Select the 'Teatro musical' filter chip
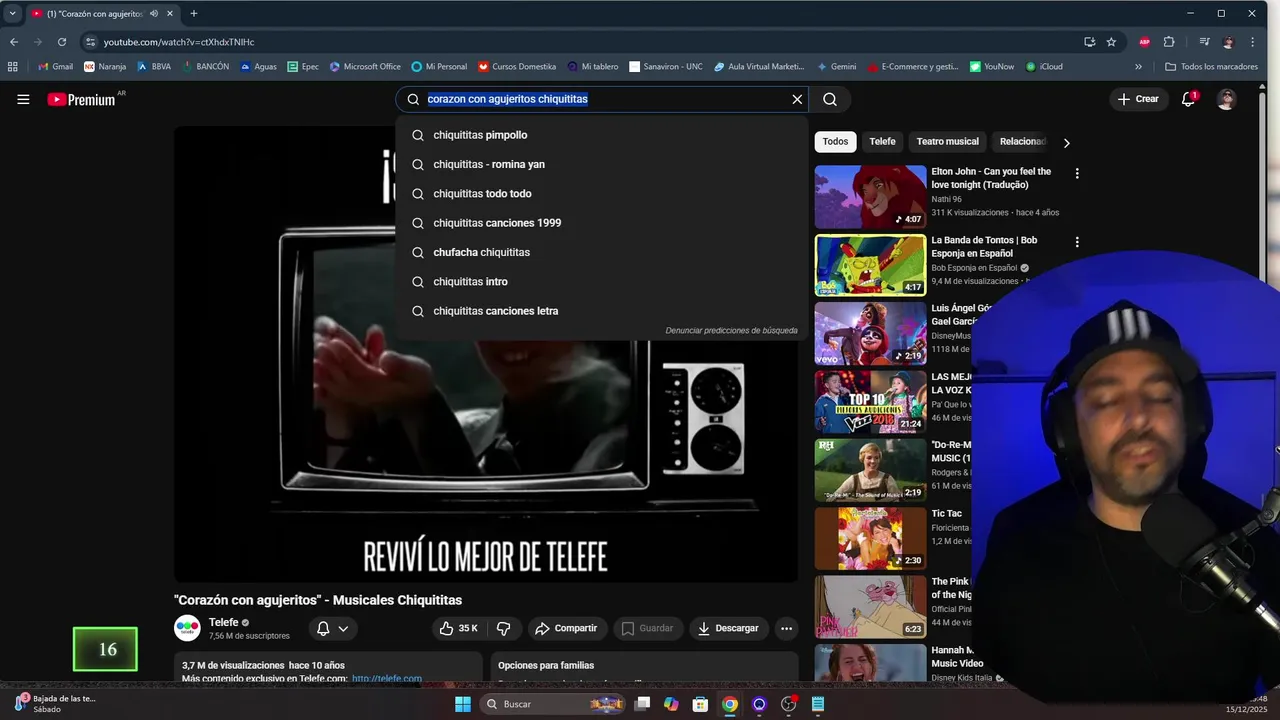This screenshot has width=1280, height=720. click(947, 142)
